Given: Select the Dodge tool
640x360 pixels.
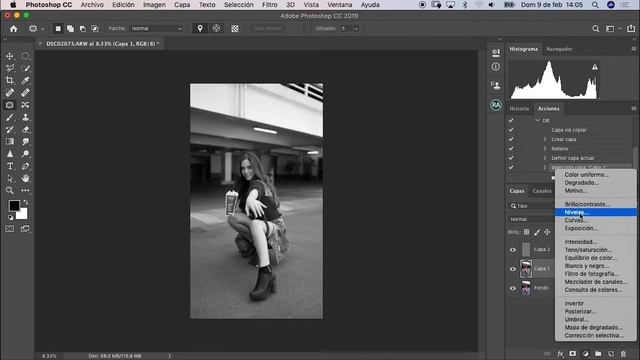Looking at the screenshot, I should [25, 154].
